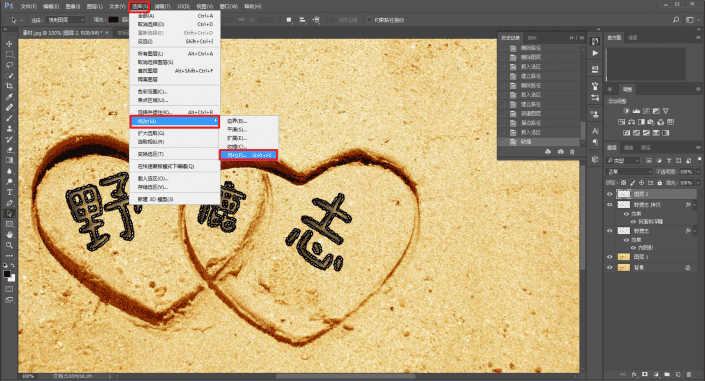Toggle Quick Mask mode in toolbar

(9, 289)
